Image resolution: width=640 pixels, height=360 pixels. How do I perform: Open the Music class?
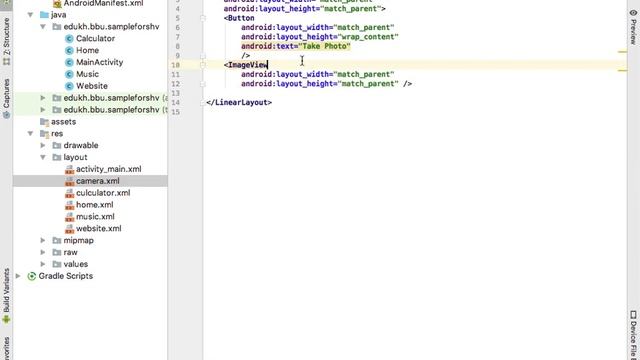tap(87, 74)
